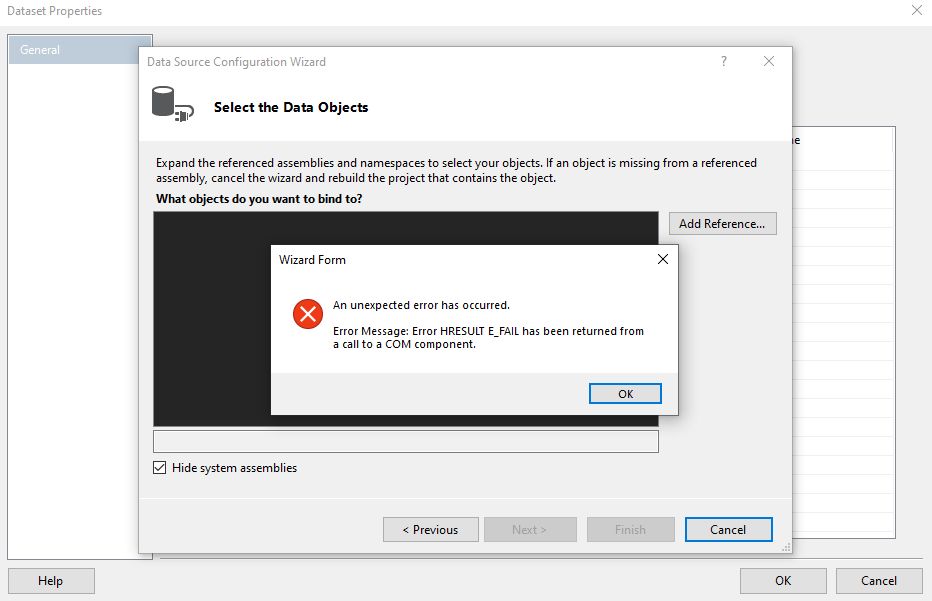Cancel the Dataset Properties dialog
This screenshot has height=601, width=932.
(x=879, y=581)
